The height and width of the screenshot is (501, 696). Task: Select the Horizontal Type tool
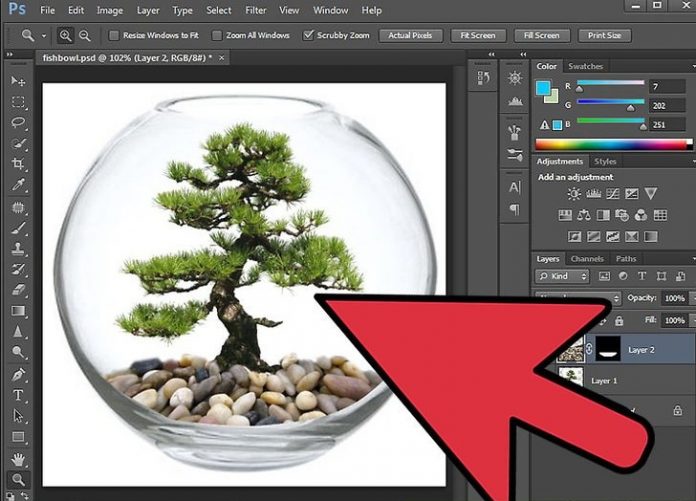(18, 395)
